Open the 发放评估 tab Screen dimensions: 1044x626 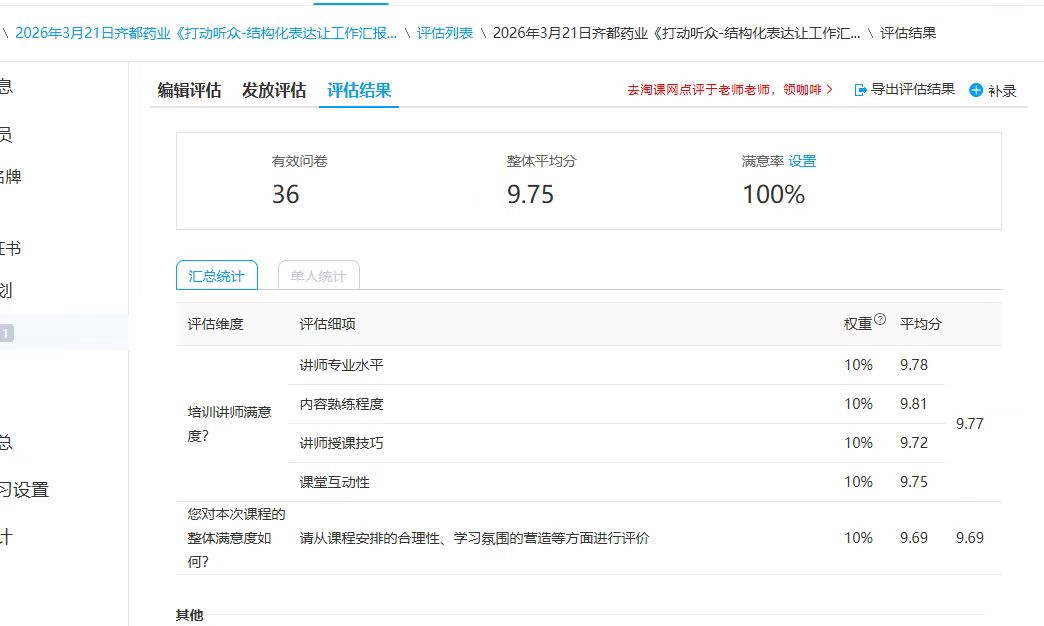coord(273,90)
